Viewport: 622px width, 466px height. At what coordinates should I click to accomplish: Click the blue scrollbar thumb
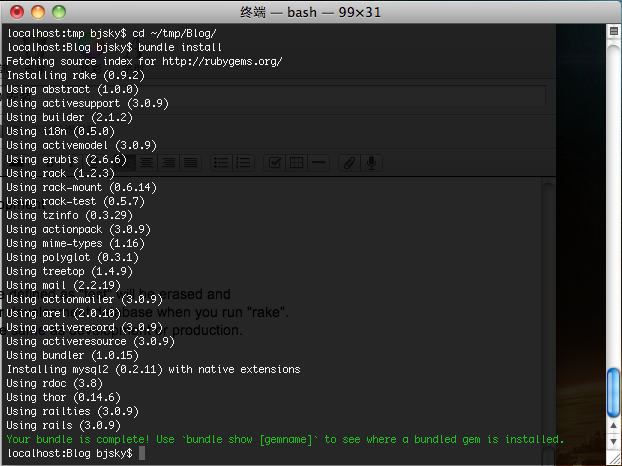614,393
